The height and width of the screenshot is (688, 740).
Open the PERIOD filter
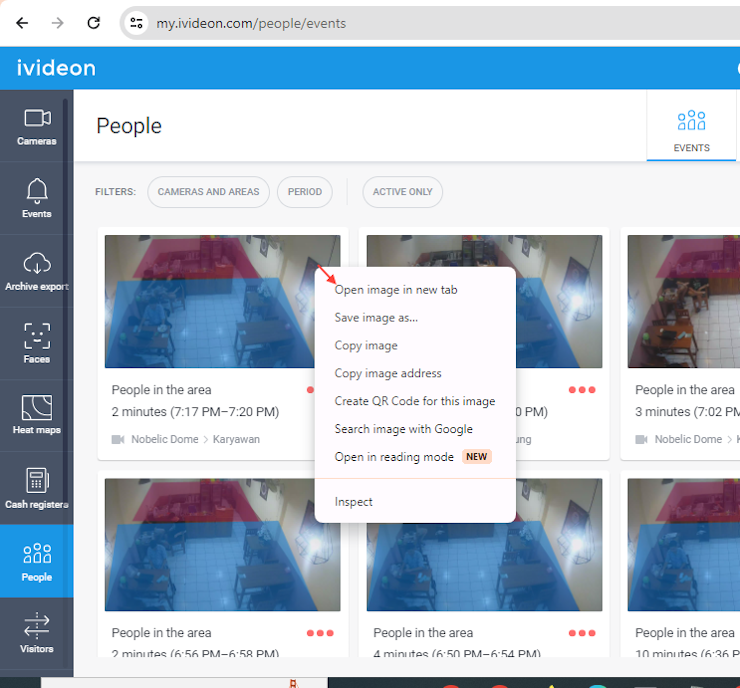click(305, 192)
